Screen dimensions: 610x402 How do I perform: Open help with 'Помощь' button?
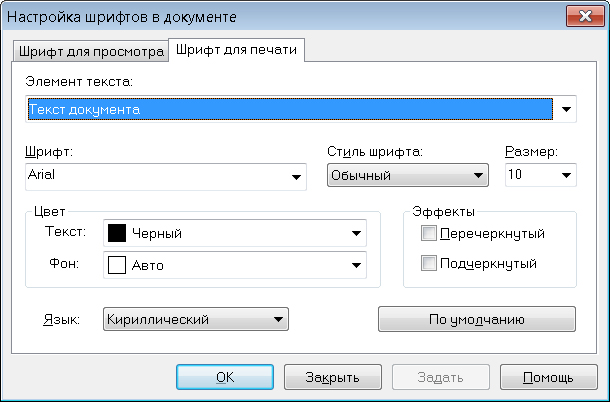[x=549, y=377]
